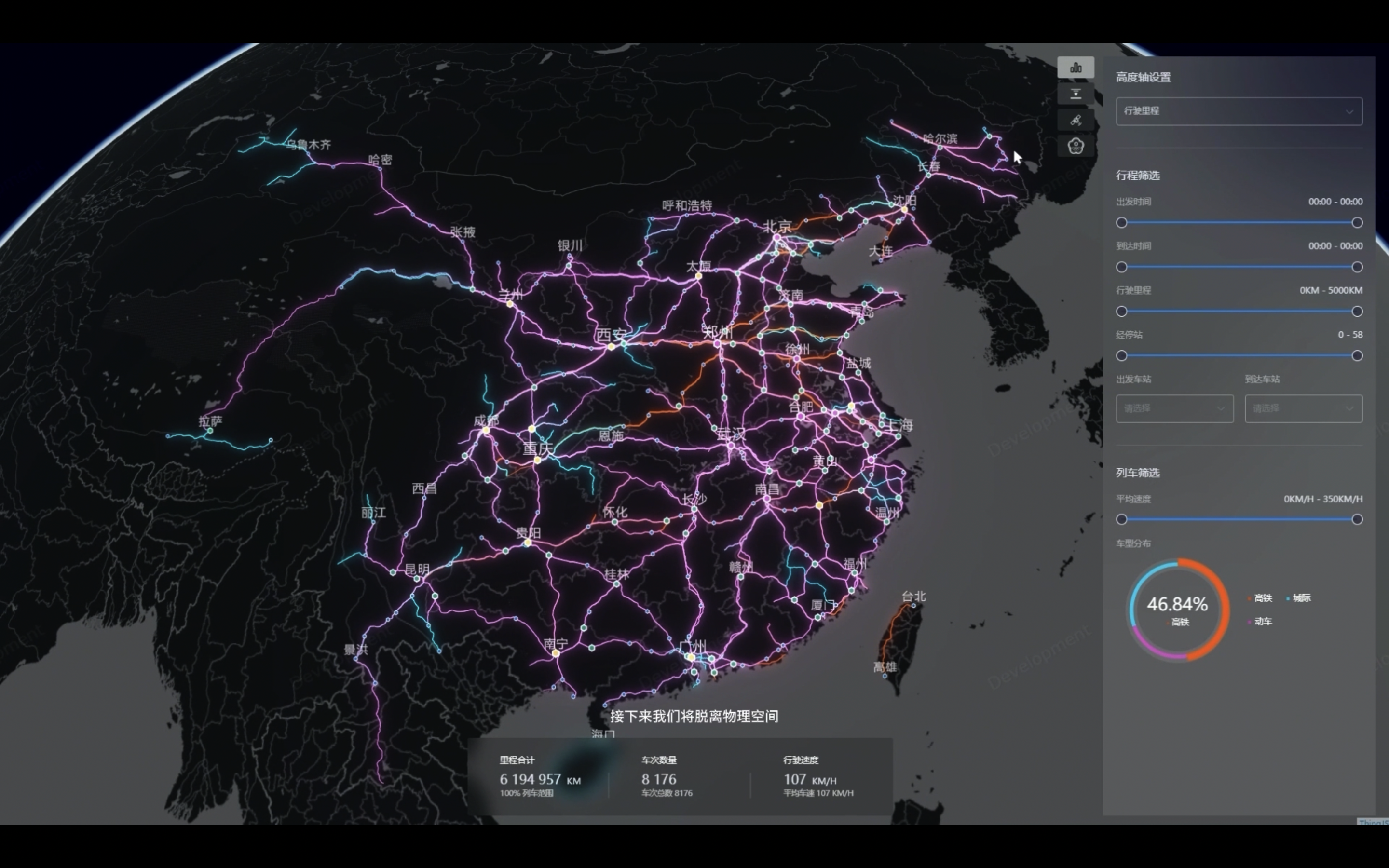Screen dimensions: 1389x868
Task: Select the Lhasa station marker
Action: 210,431
